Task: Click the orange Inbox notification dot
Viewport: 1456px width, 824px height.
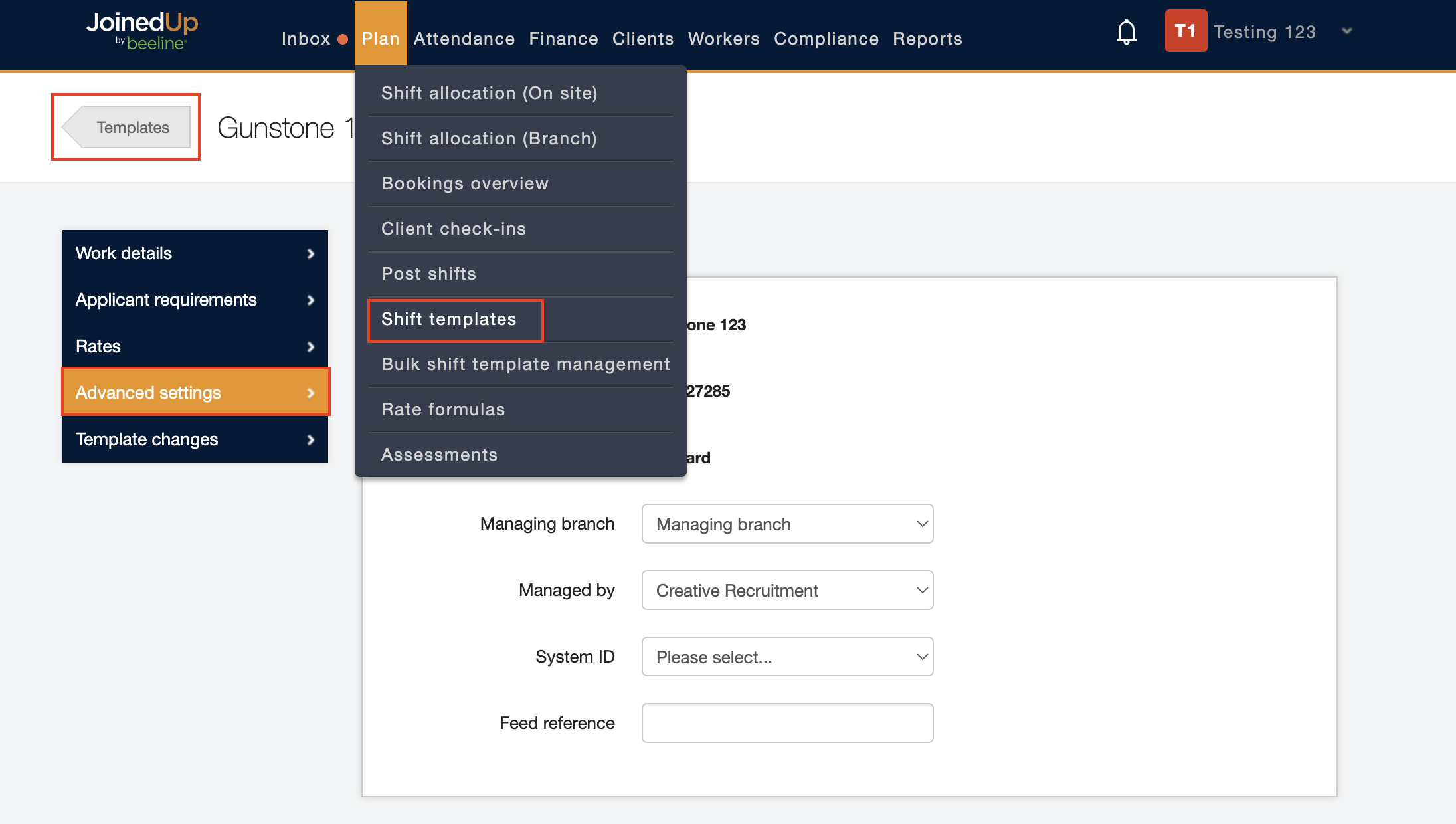Action: coord(343,39)
